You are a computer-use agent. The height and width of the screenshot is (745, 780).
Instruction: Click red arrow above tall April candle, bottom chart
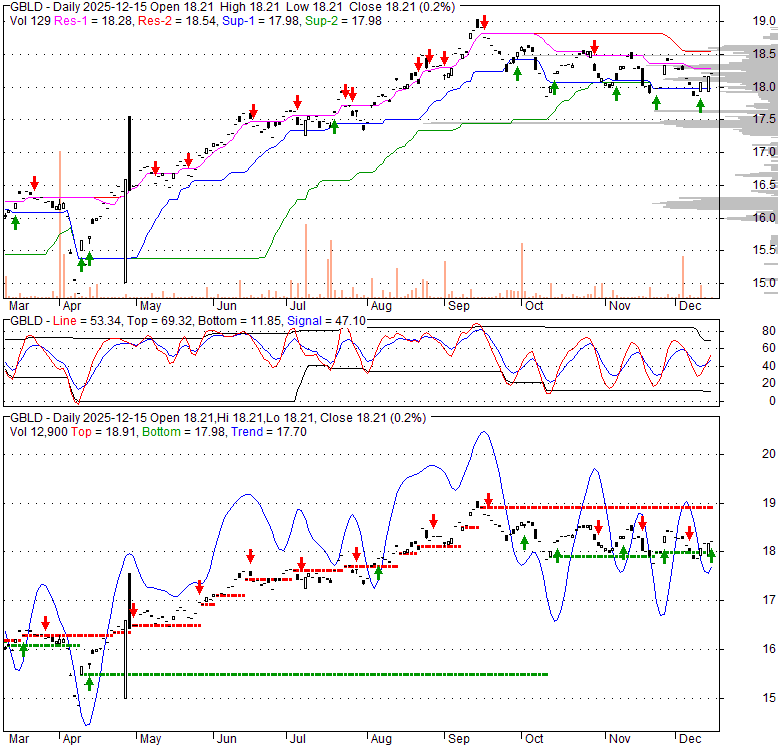(x=131, y=608)
